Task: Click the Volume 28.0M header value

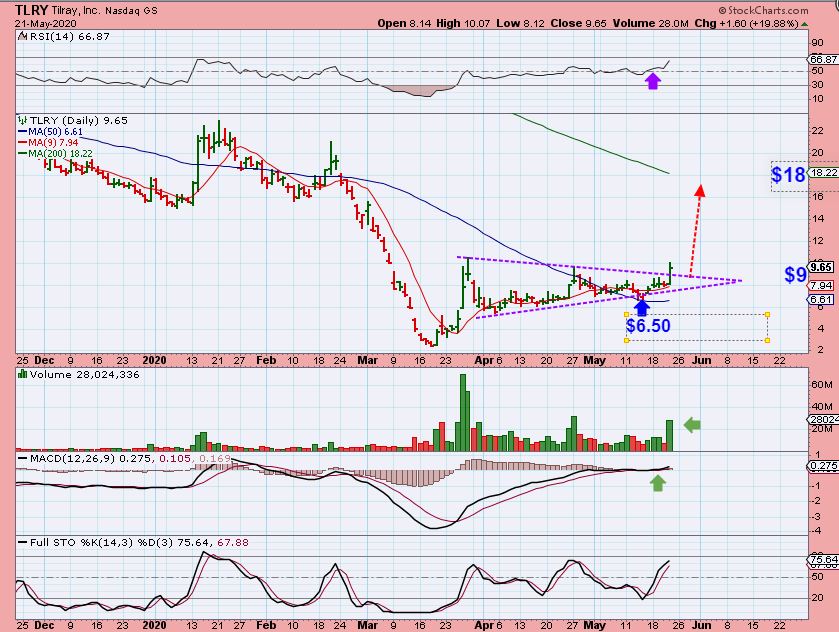Action: point(651,24)
